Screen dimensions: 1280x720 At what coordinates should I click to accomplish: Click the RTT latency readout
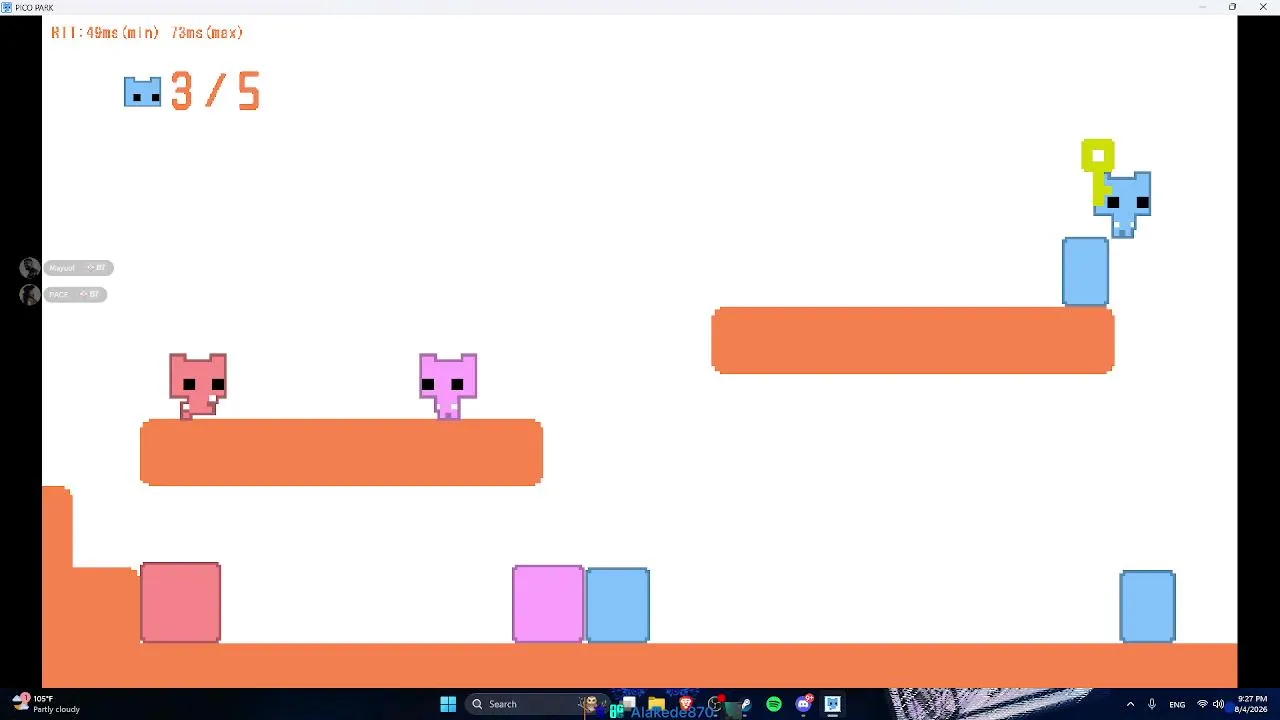[x=147, y=33]
